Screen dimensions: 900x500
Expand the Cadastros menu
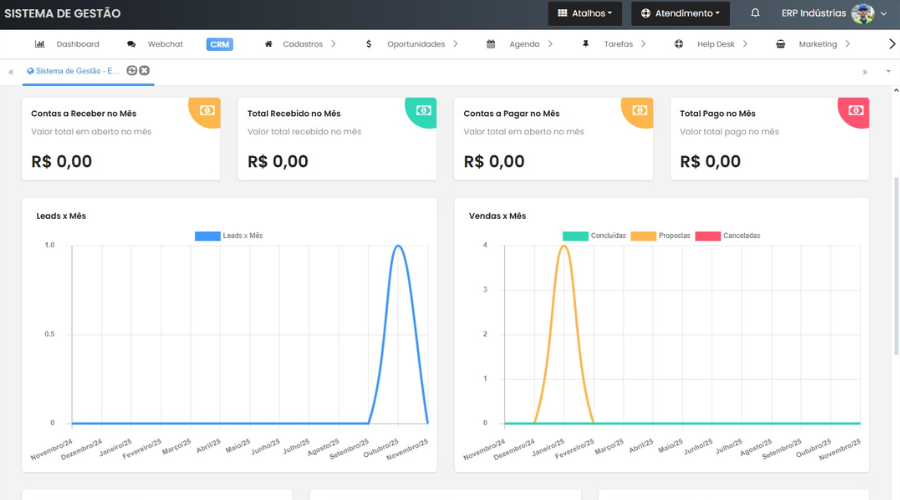pos(302,44)
